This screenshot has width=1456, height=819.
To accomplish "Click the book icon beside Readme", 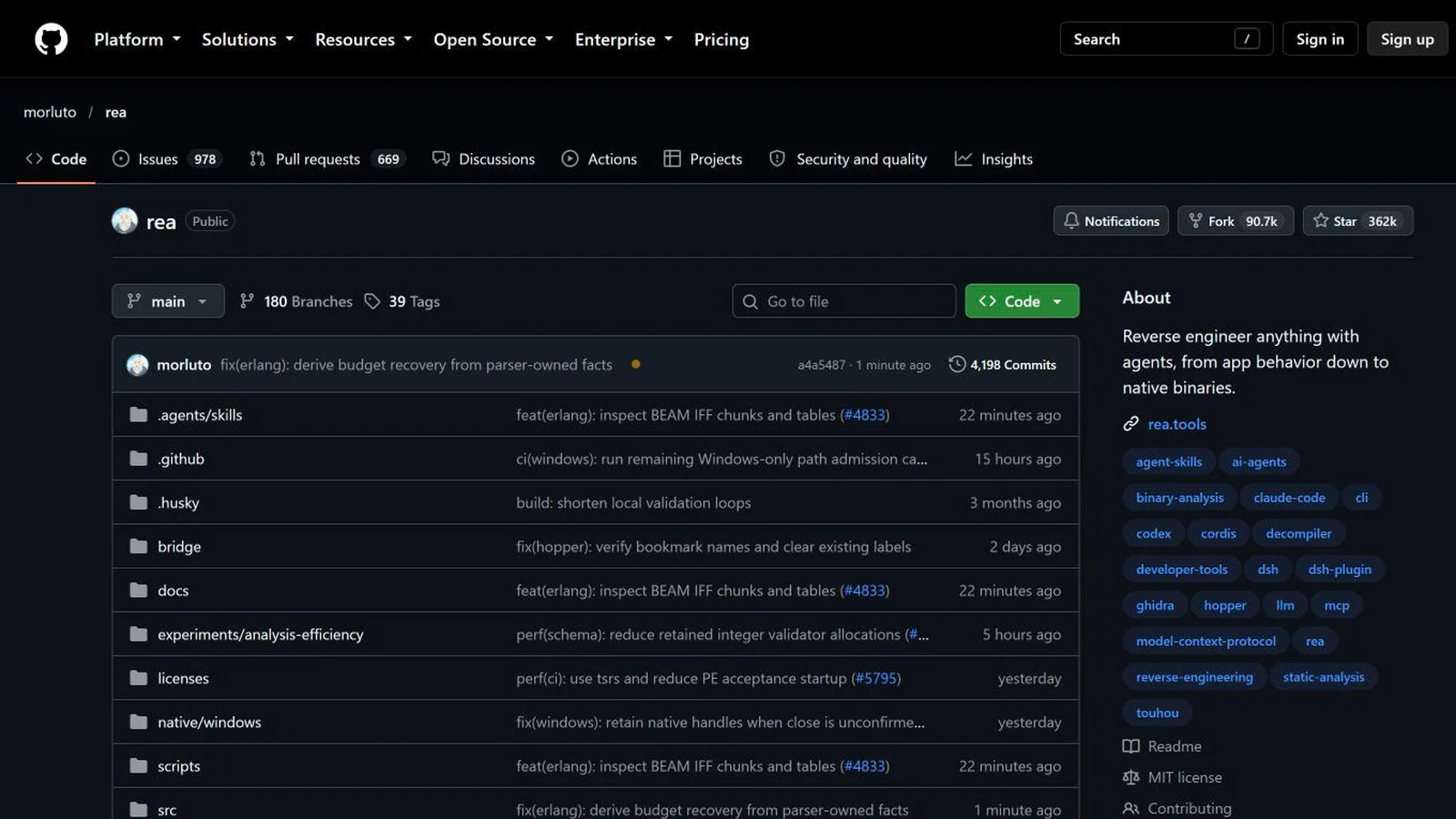I will 1131,746.
